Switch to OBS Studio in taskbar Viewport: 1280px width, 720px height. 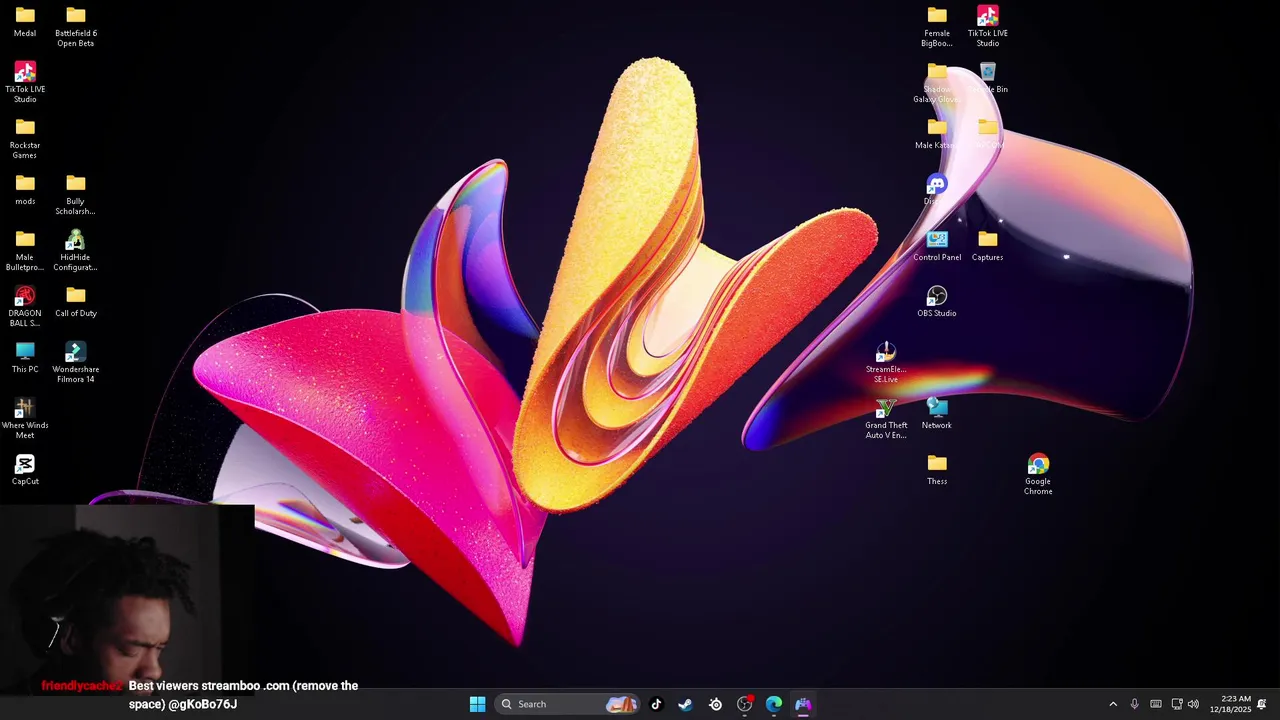(x=744, y=704)
